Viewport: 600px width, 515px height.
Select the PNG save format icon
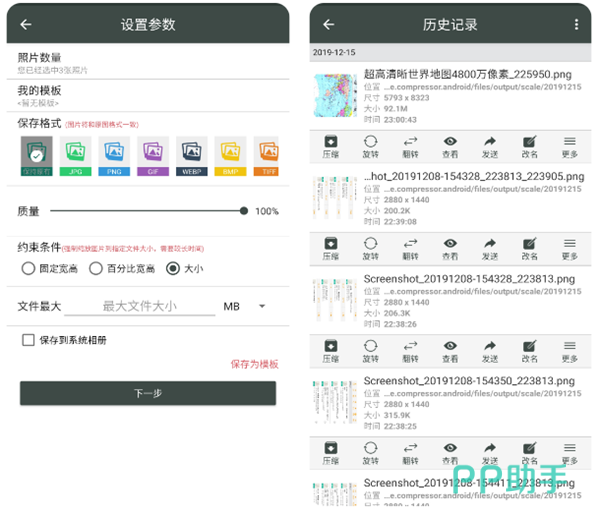[114, 156]
